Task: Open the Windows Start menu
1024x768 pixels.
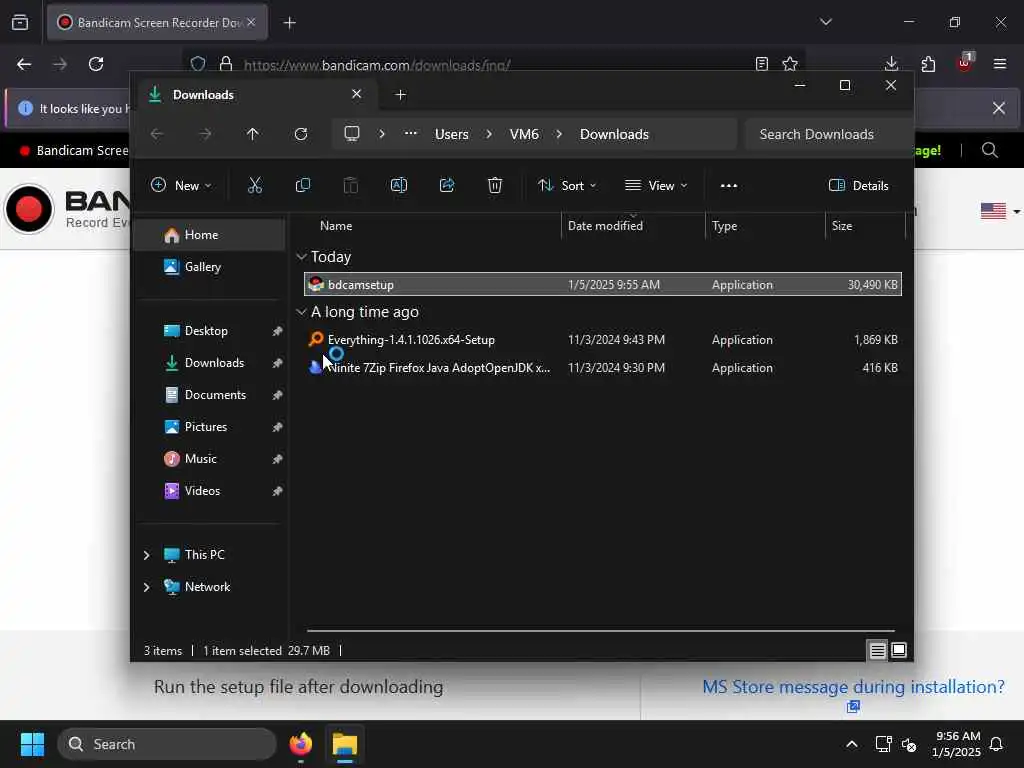Action: coord(32,744)
